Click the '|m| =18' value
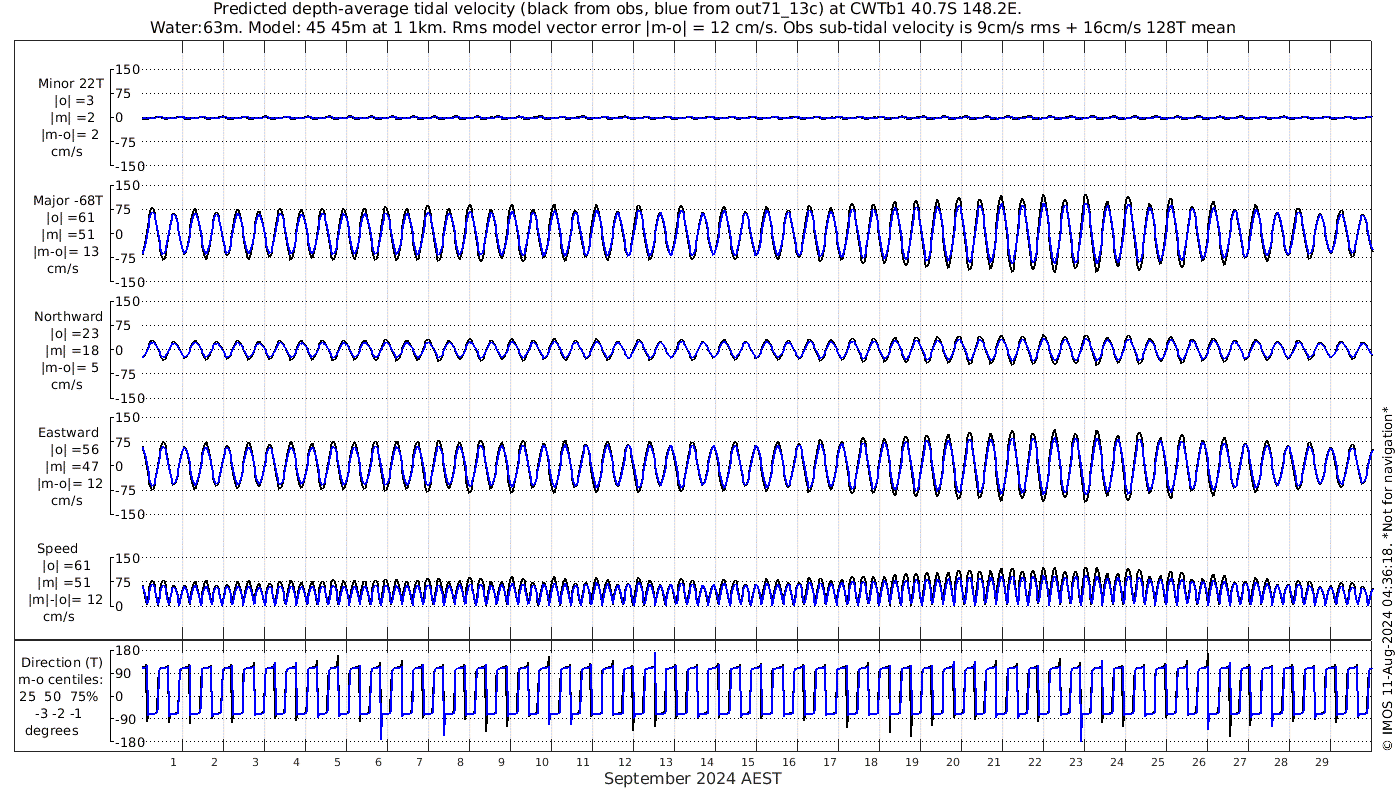Screen dimensions: 1400x800 (x=74, y=350)
